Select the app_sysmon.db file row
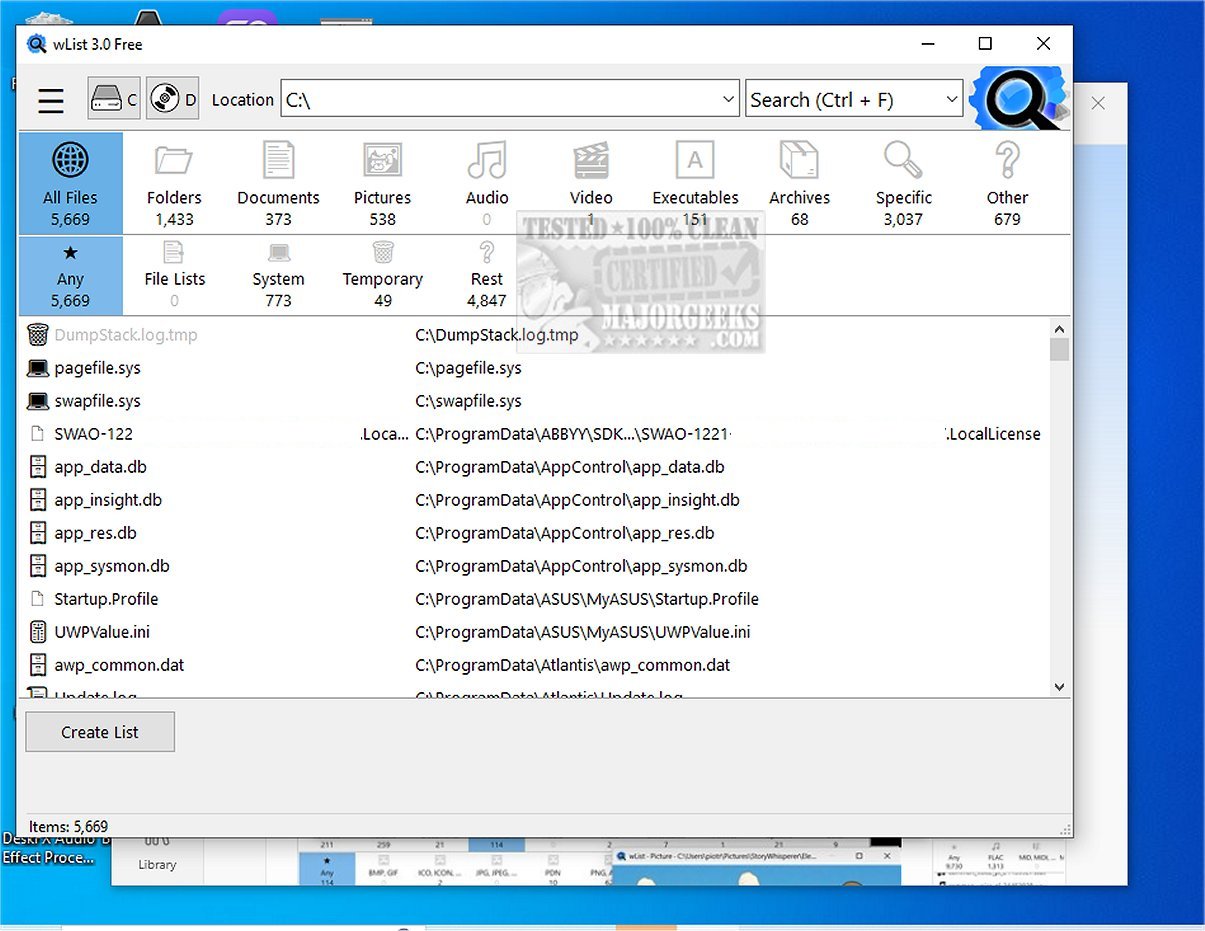The width and height of the screenshot is (1205, 931). [535, 566]
